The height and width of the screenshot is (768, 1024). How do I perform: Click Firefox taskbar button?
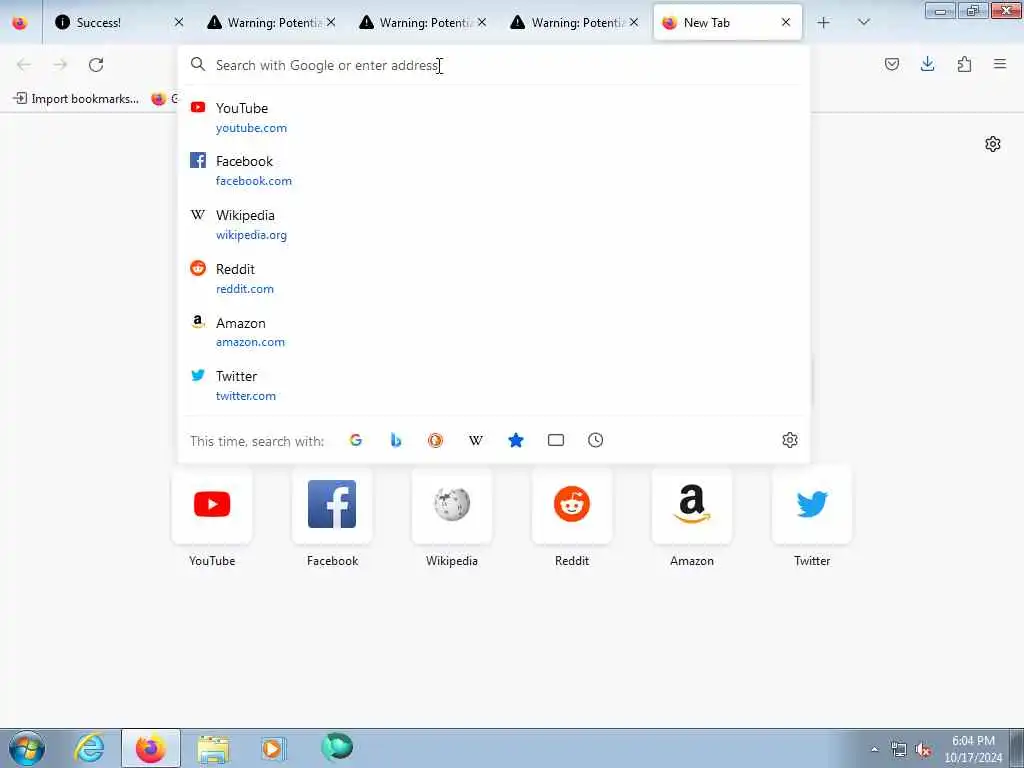tap(151, 748)
